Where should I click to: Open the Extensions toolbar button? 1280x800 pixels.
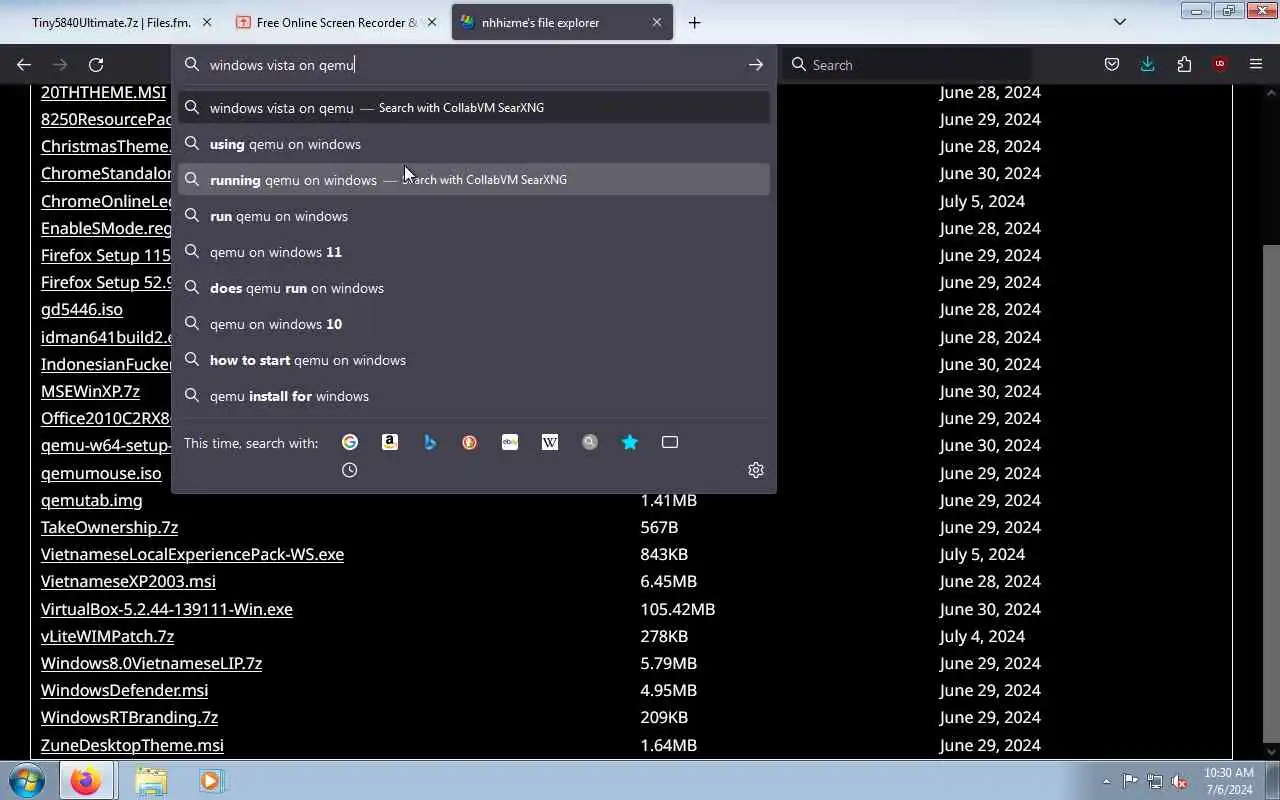click(1184, 65)
